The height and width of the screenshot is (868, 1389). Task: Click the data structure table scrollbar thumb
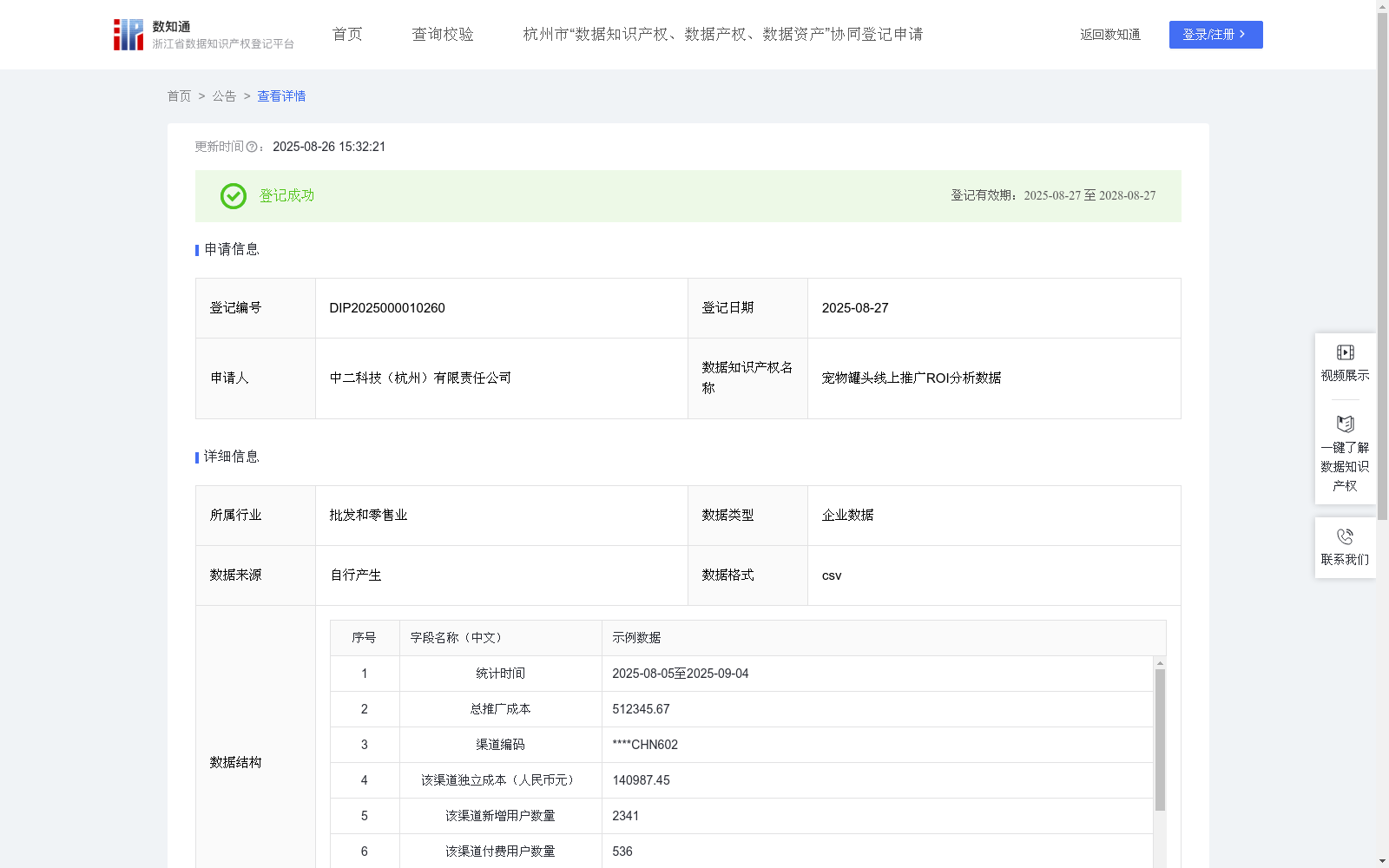pos(1160,740)
